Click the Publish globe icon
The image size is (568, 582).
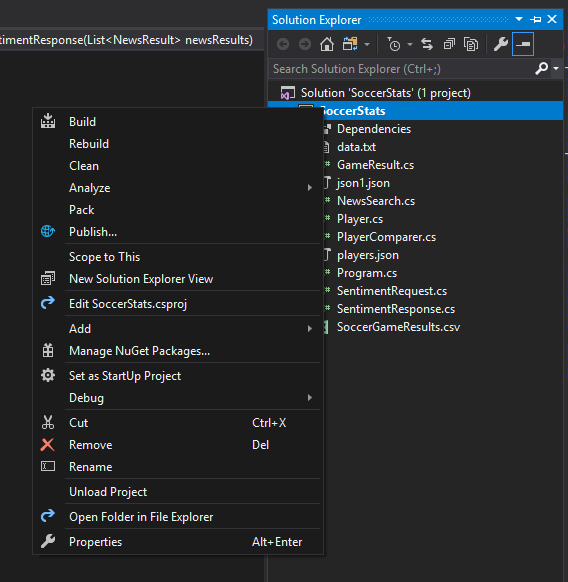(x=48, y=231)
